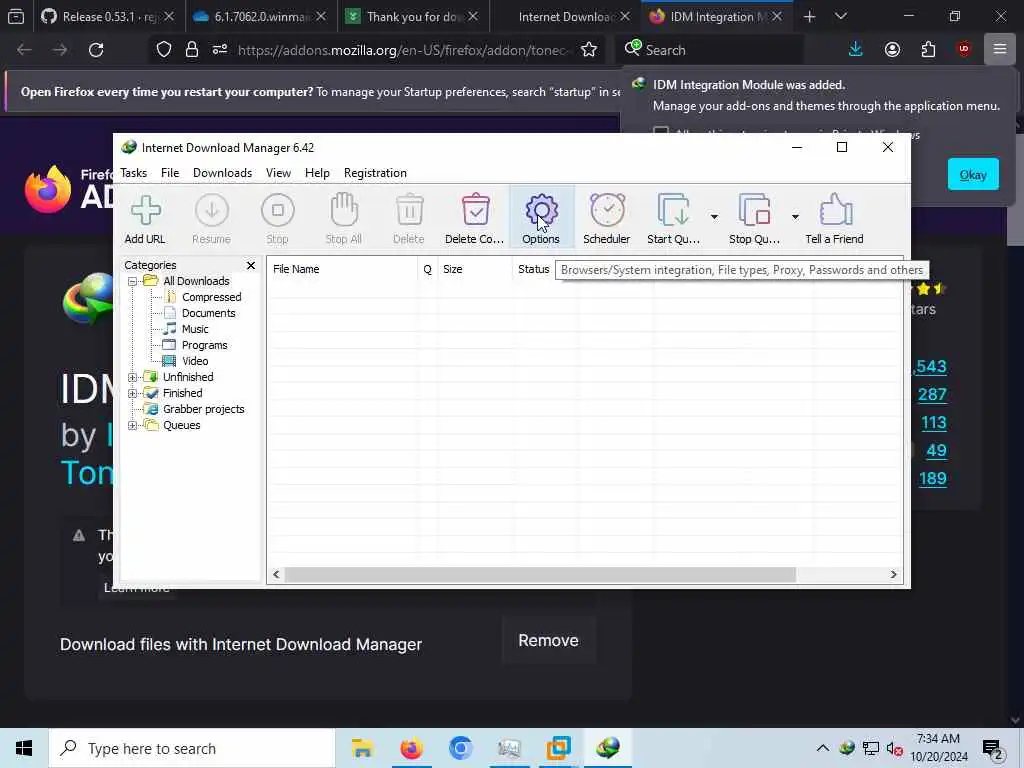Click IDM icon in taskbar
This screenshot has height=768, width=1024.
point(607,748)
